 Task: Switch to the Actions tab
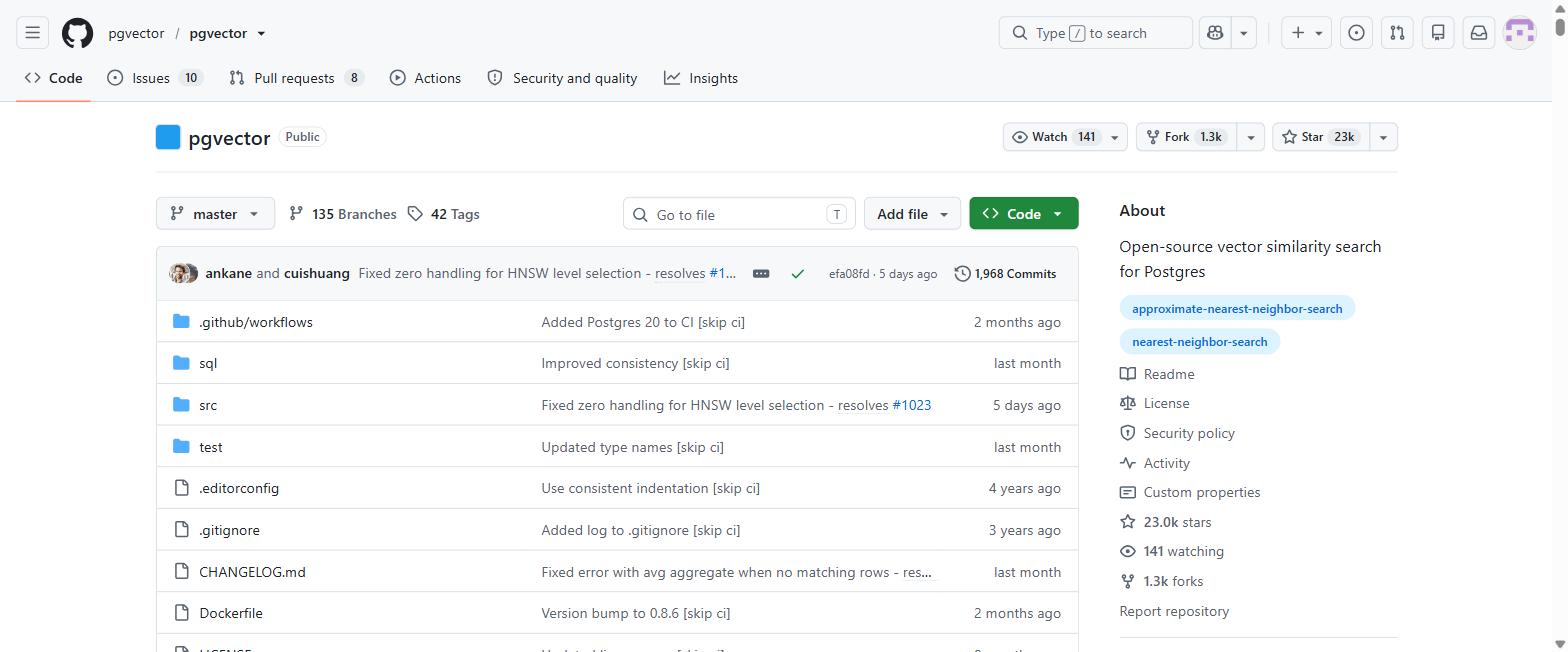(425, 78)
